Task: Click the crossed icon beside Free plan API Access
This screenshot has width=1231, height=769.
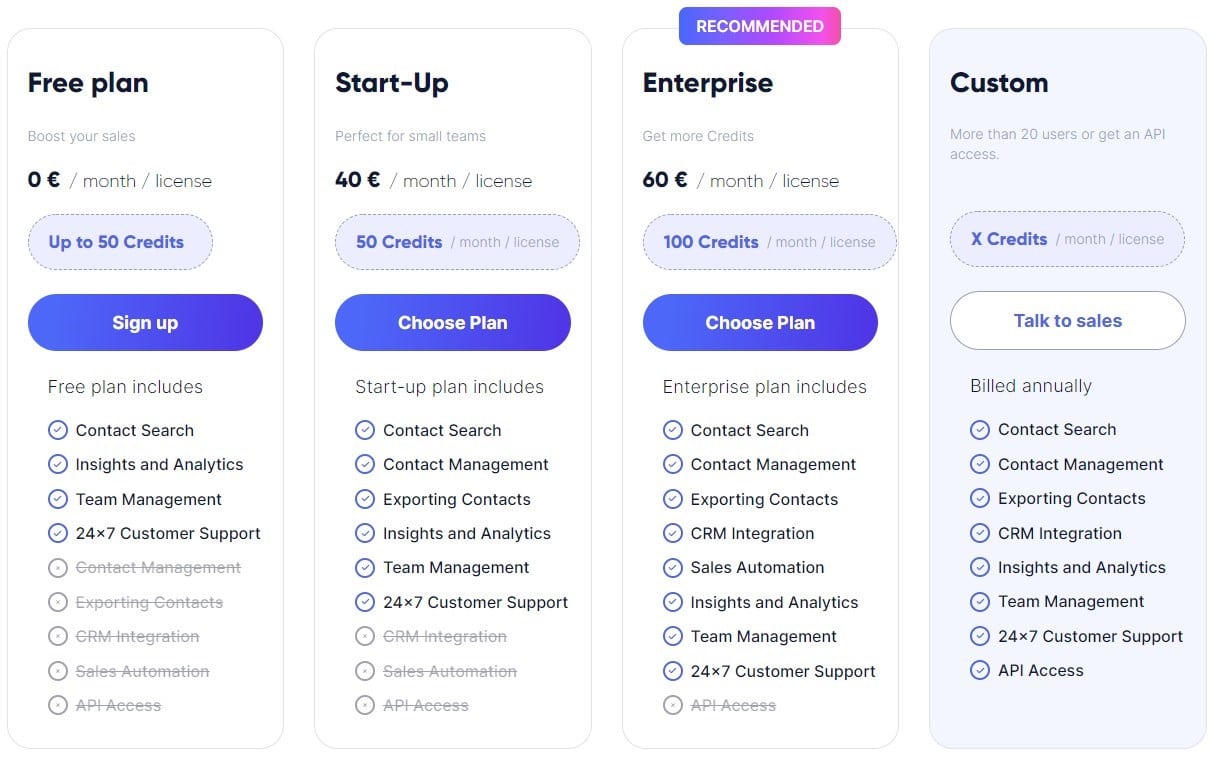Action: 58,705
